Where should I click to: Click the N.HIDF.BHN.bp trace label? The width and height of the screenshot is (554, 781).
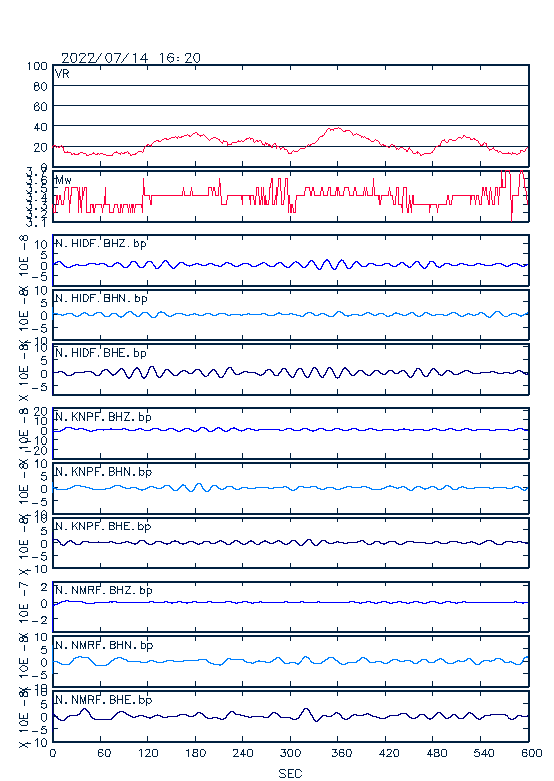[x=102, y=298]
